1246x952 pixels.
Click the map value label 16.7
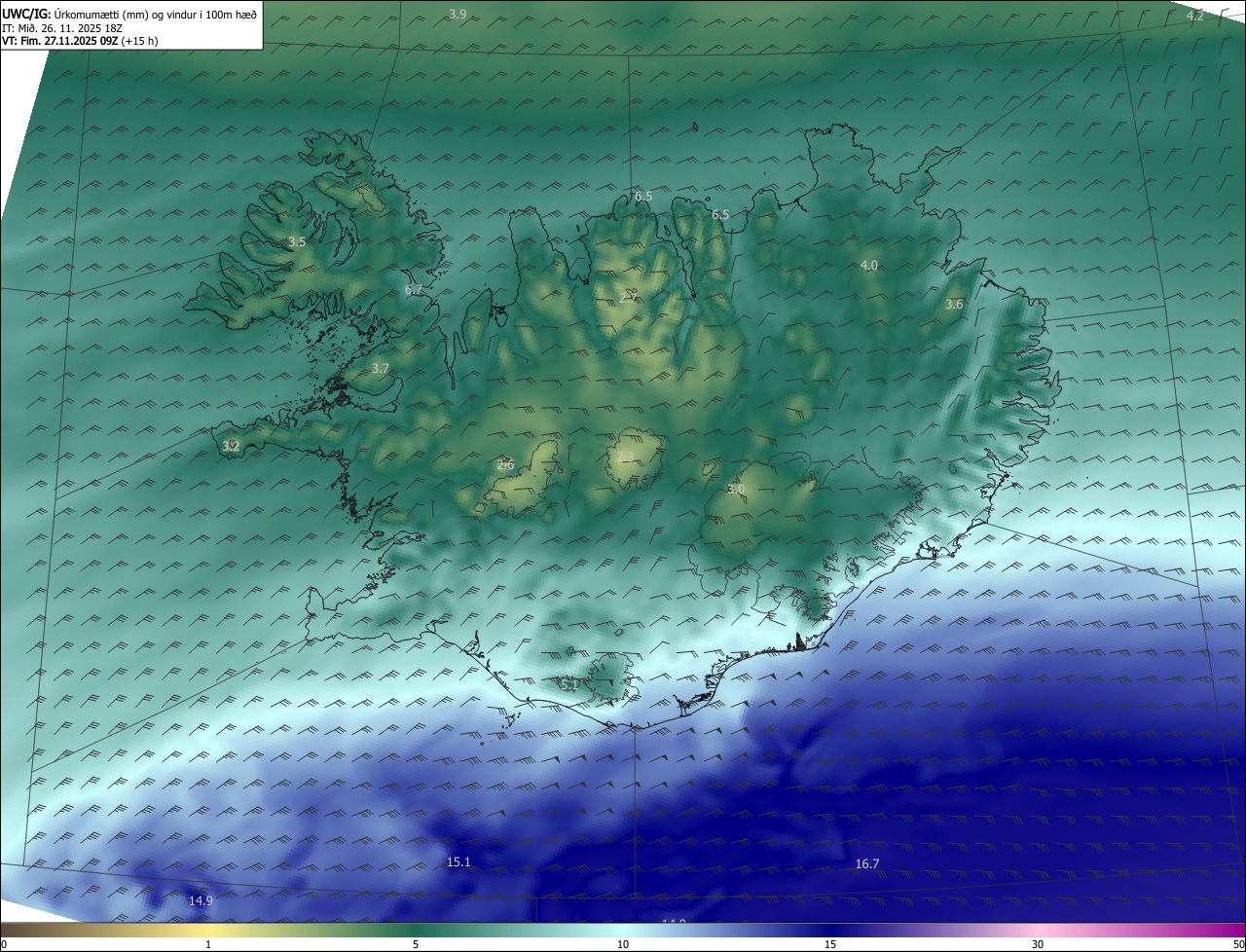pyautogui.click(x=867, y=863)
